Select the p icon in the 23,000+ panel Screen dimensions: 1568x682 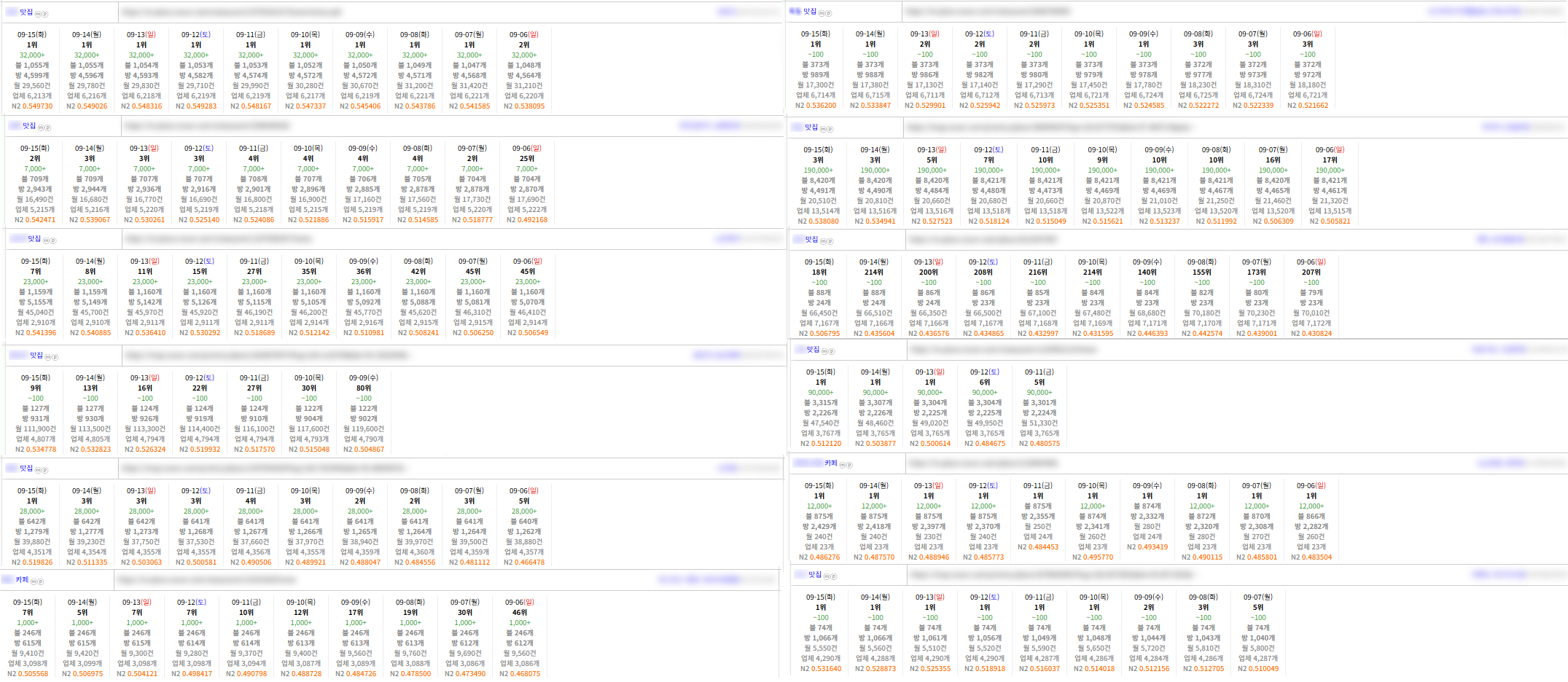pyautogui.click(x=53, y=240)
